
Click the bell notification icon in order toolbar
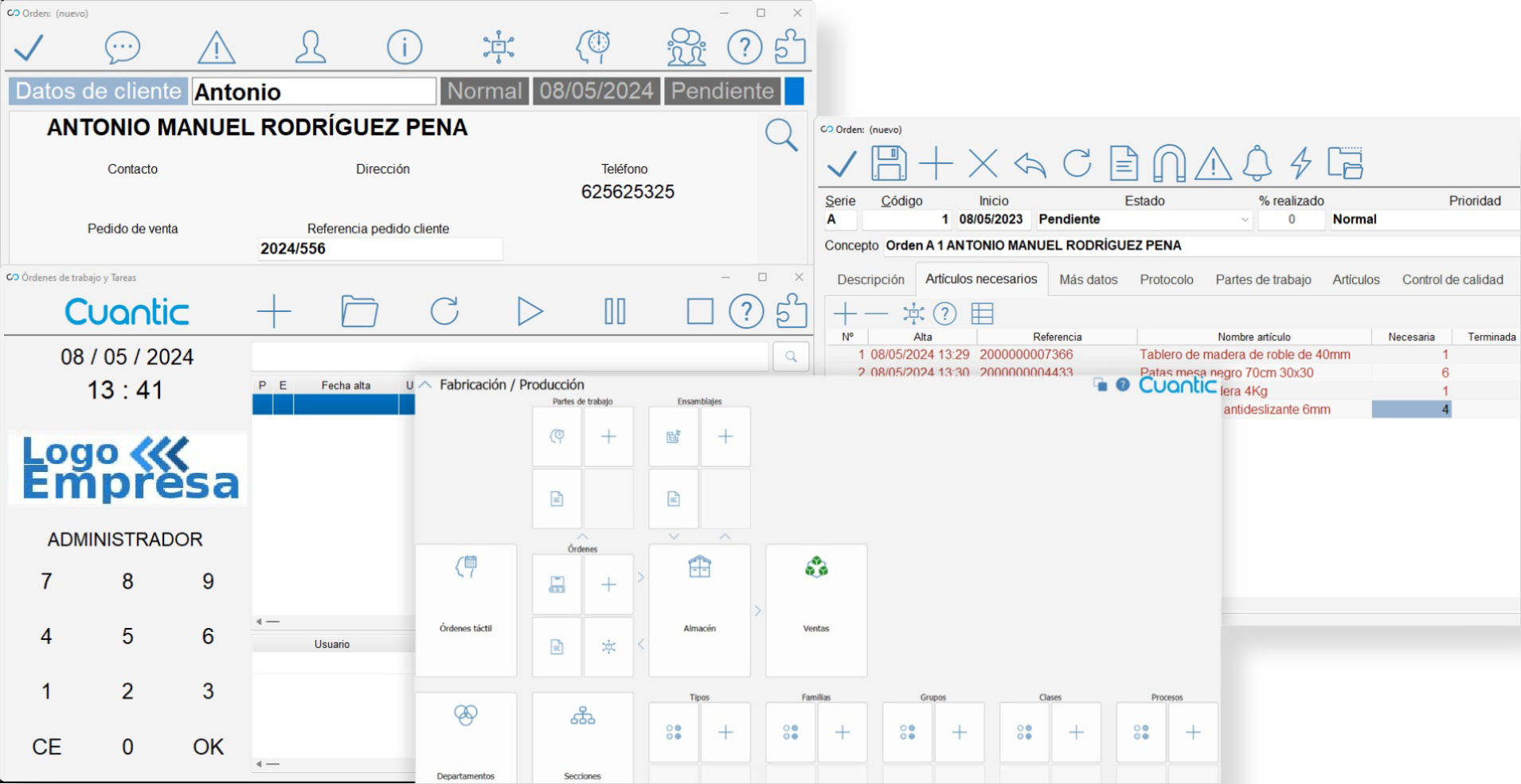pos(1257,163)
